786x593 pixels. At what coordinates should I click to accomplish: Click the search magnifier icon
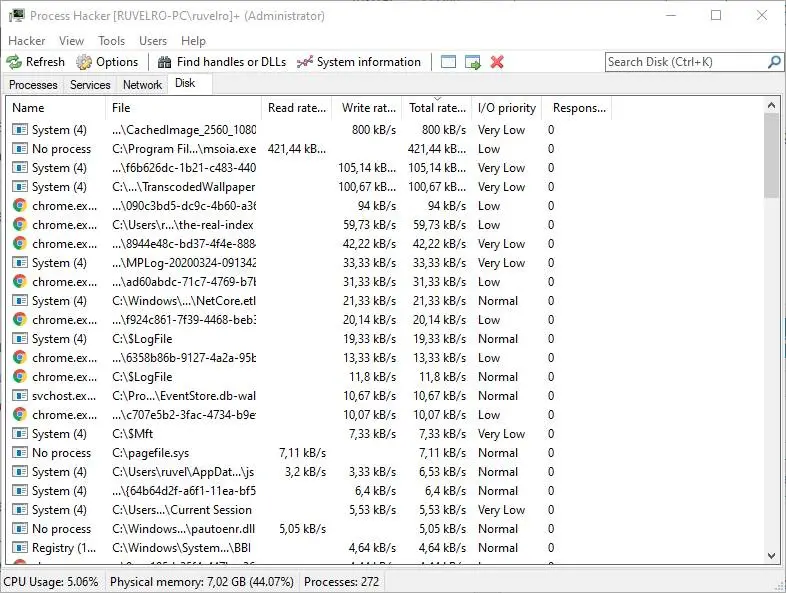pyautogui.click(x=774, y=62)
